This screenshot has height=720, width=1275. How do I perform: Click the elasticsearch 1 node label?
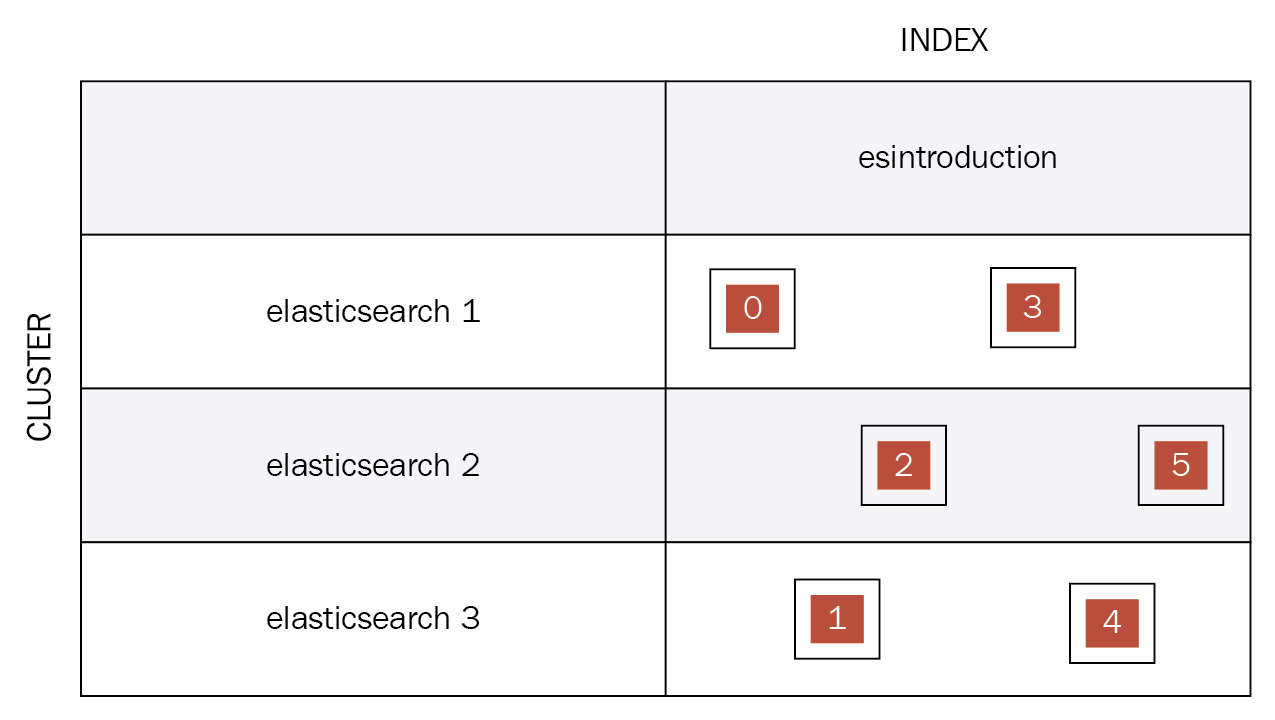click(373, 311)
